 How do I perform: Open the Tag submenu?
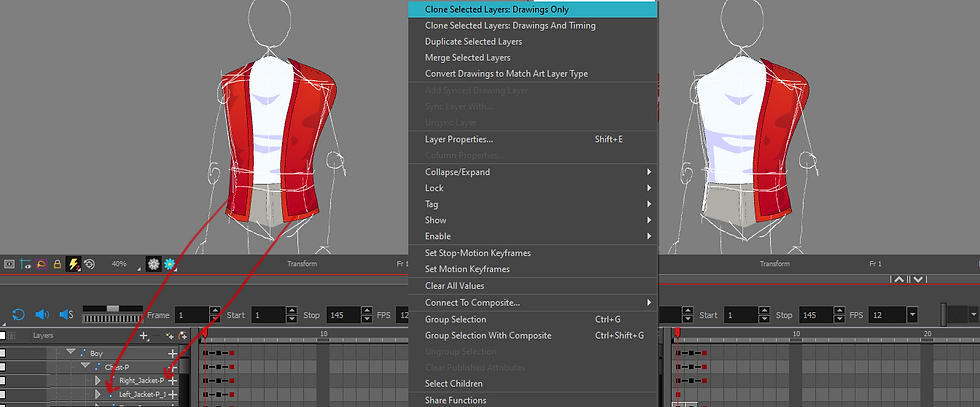[532, 204]
